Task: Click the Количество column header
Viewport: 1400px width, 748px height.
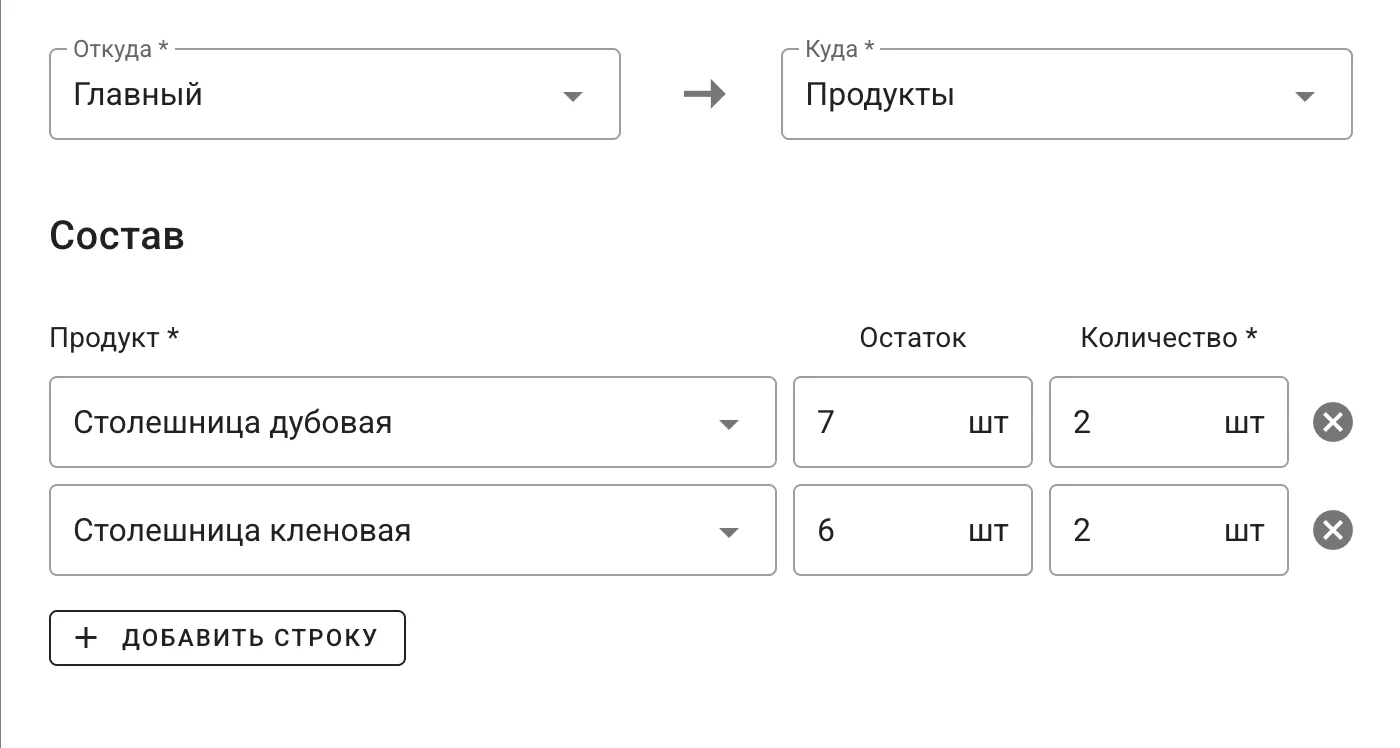Action: [x=1167, y=337]
